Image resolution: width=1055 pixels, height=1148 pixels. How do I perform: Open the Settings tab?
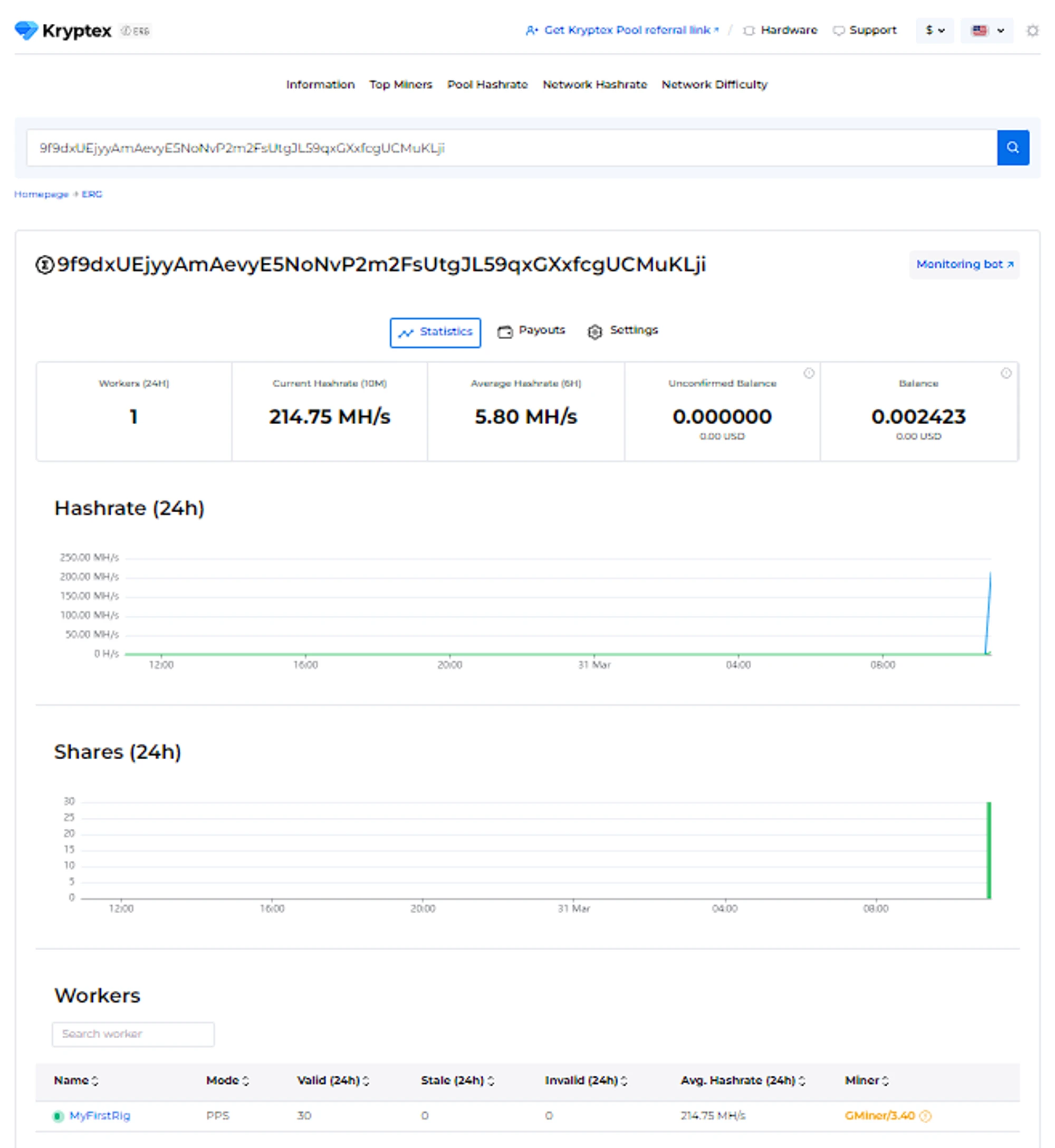click(623, 331)
